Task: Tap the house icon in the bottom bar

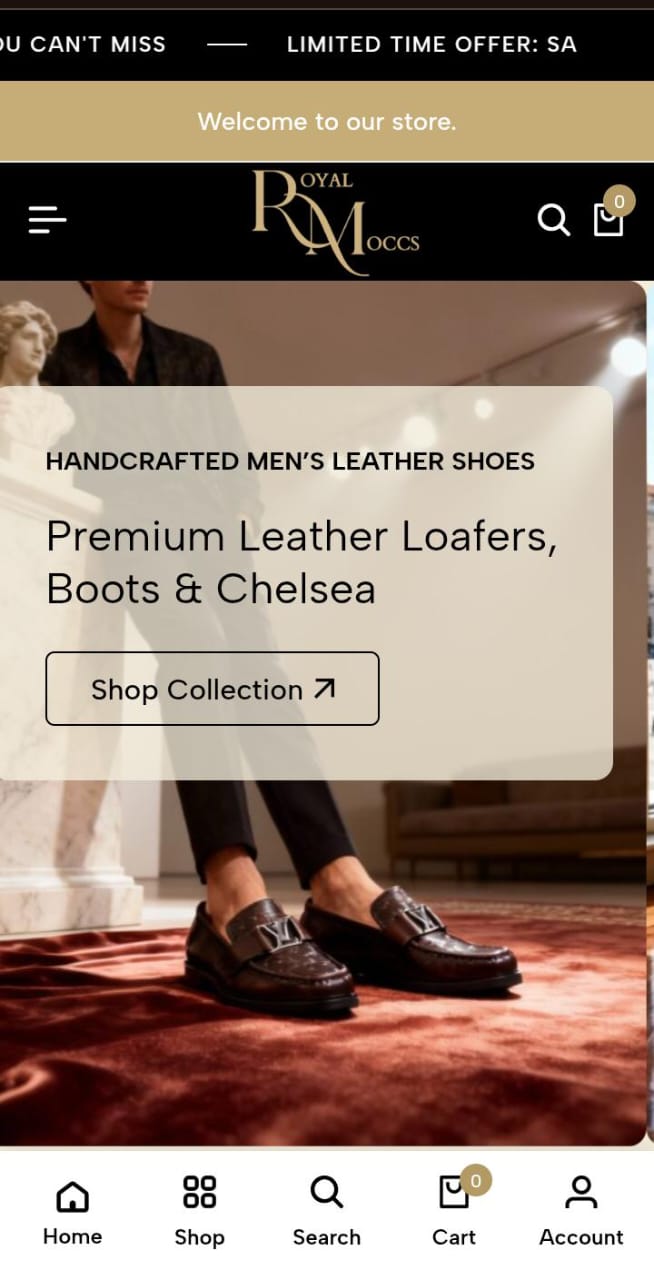Action: click(x=72, y=1195)
